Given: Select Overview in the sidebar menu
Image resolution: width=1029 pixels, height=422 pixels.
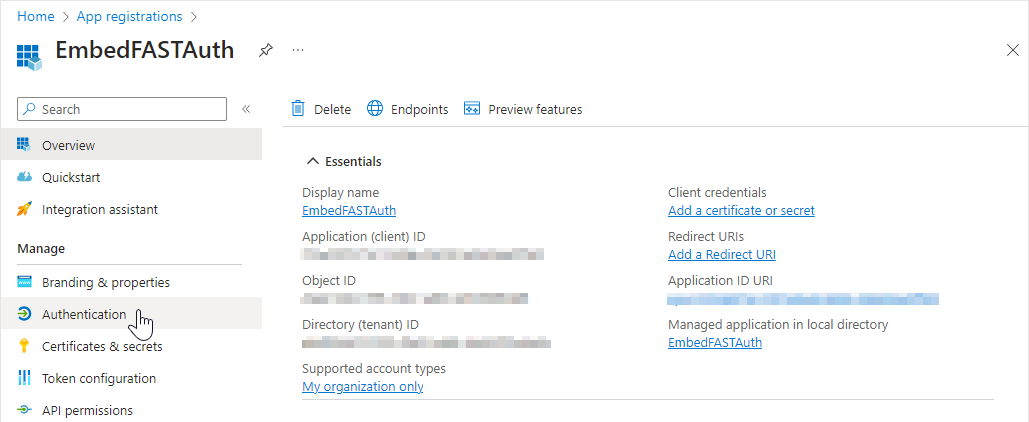Looking at the screenshot, I should pyautogui.click(x=68, y=145).
